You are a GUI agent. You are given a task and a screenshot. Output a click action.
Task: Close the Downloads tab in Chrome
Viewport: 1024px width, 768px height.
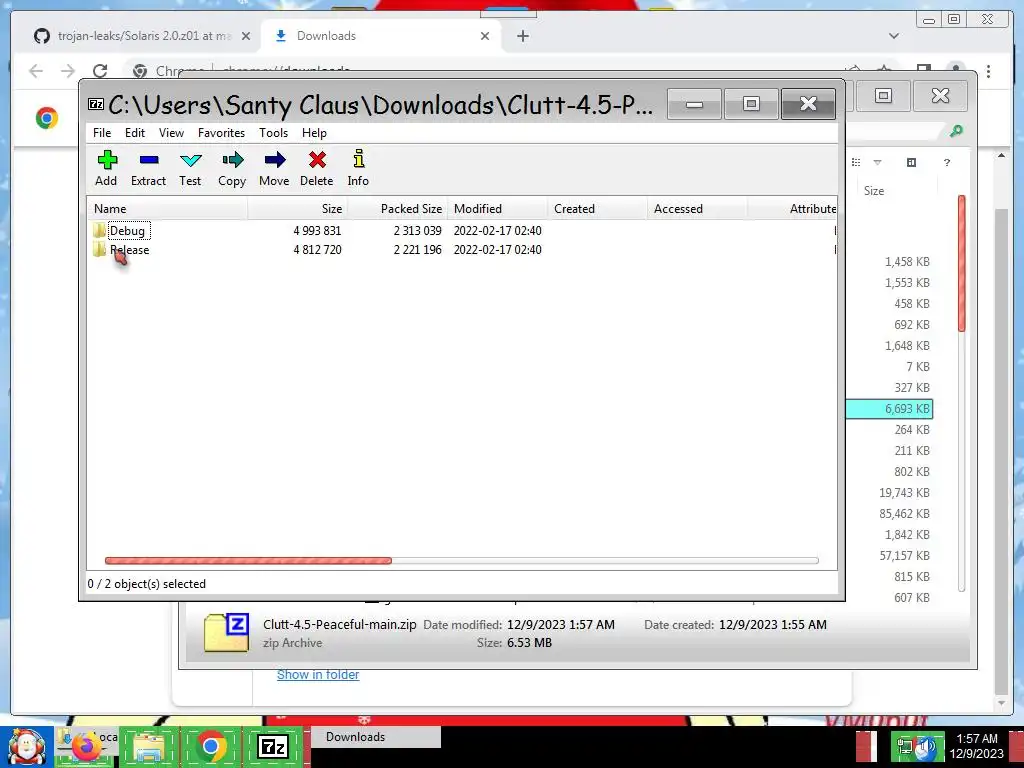click(x=485, y=36)
